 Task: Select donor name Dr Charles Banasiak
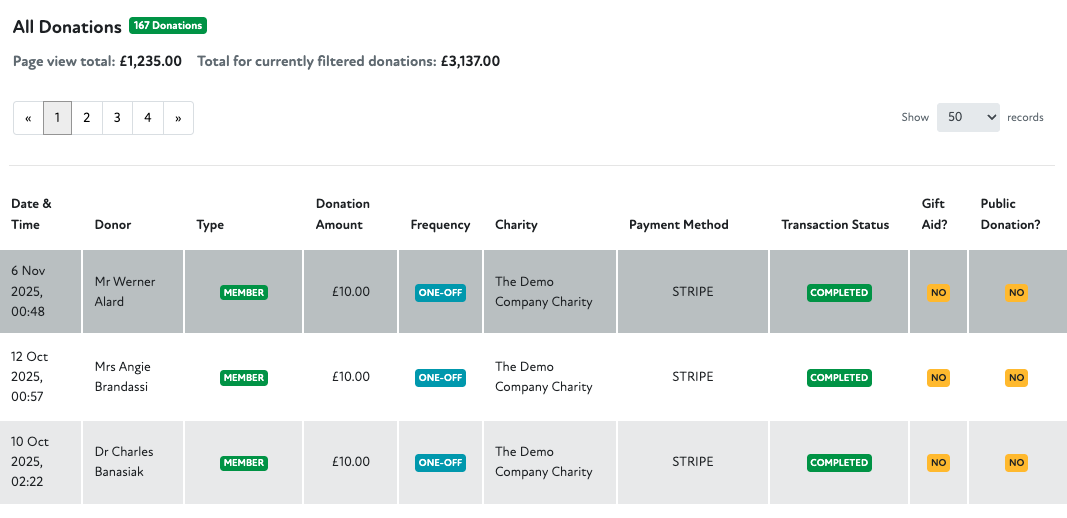coord(124,461)
